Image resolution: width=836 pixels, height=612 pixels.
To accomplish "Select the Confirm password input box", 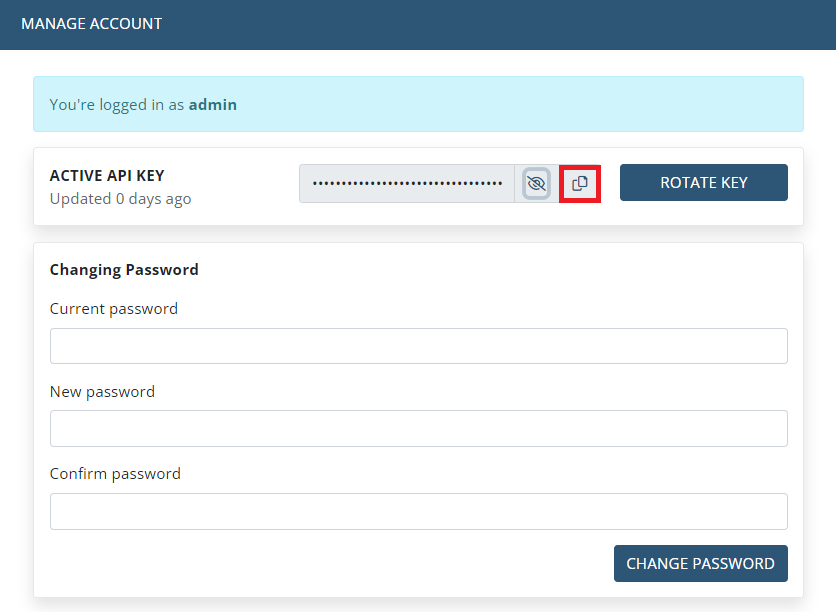I will (418, 511).
